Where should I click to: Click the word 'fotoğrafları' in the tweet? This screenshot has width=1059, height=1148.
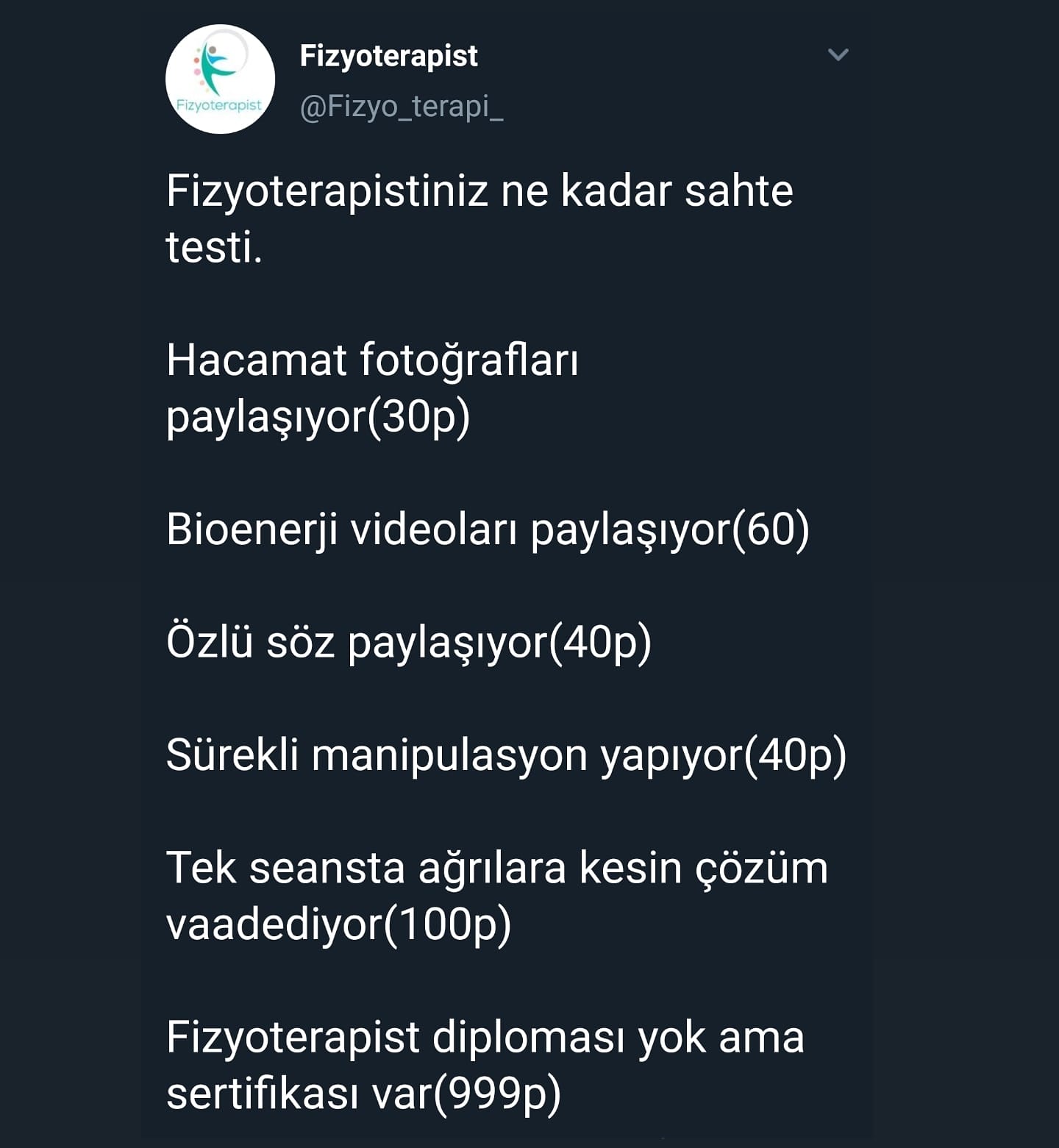[x=469, y=362]
